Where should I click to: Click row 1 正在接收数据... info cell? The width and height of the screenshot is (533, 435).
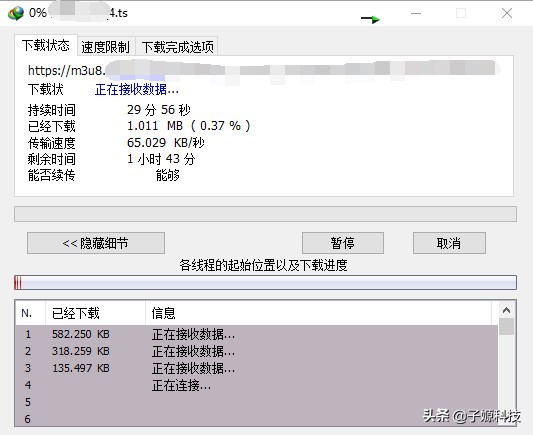pyautogui.click(x=193, y=334)
